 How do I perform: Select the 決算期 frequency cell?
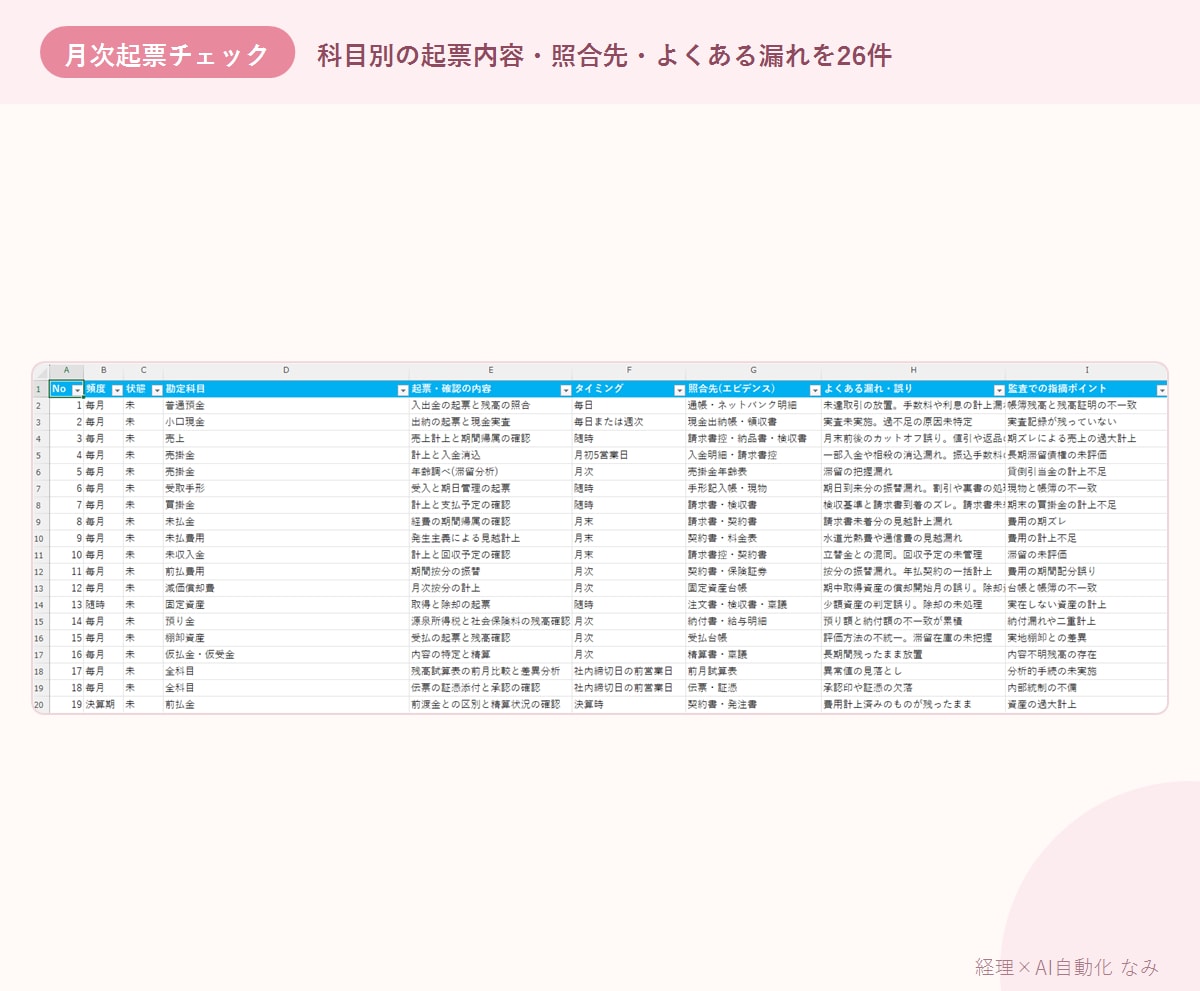[x=104, y=704]
